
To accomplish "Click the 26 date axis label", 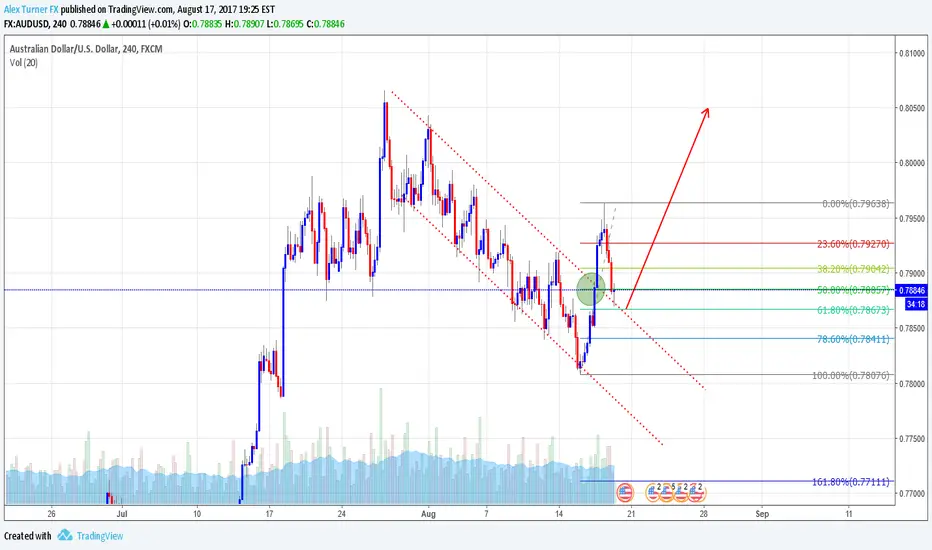I will click(51, 514).
